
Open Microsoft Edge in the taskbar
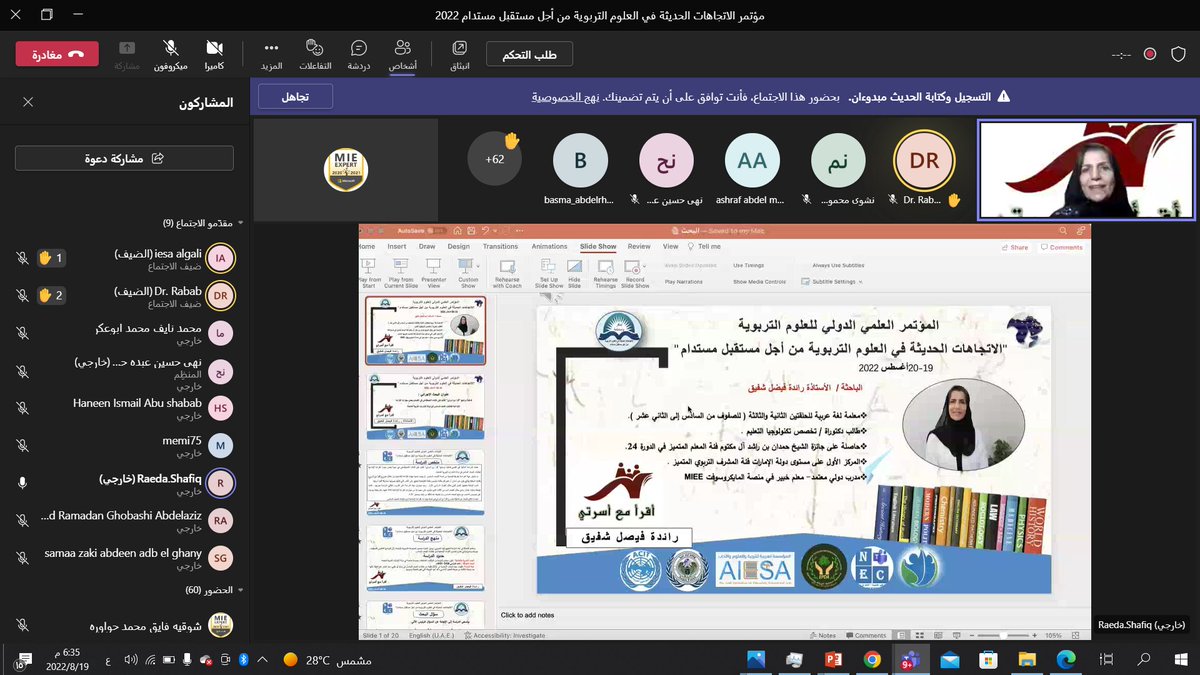pyautogui.click(x=1065, y=659)
